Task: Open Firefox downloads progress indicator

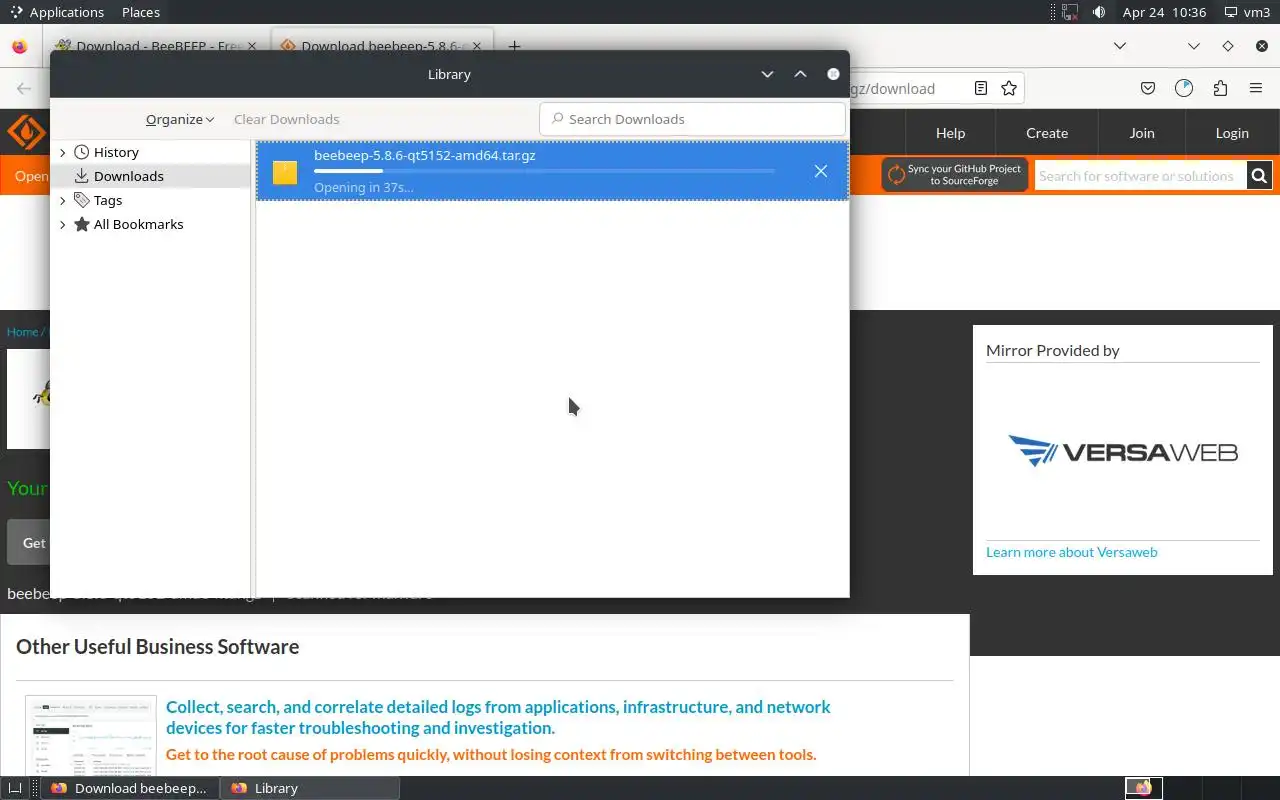Action: point(1184,88)
